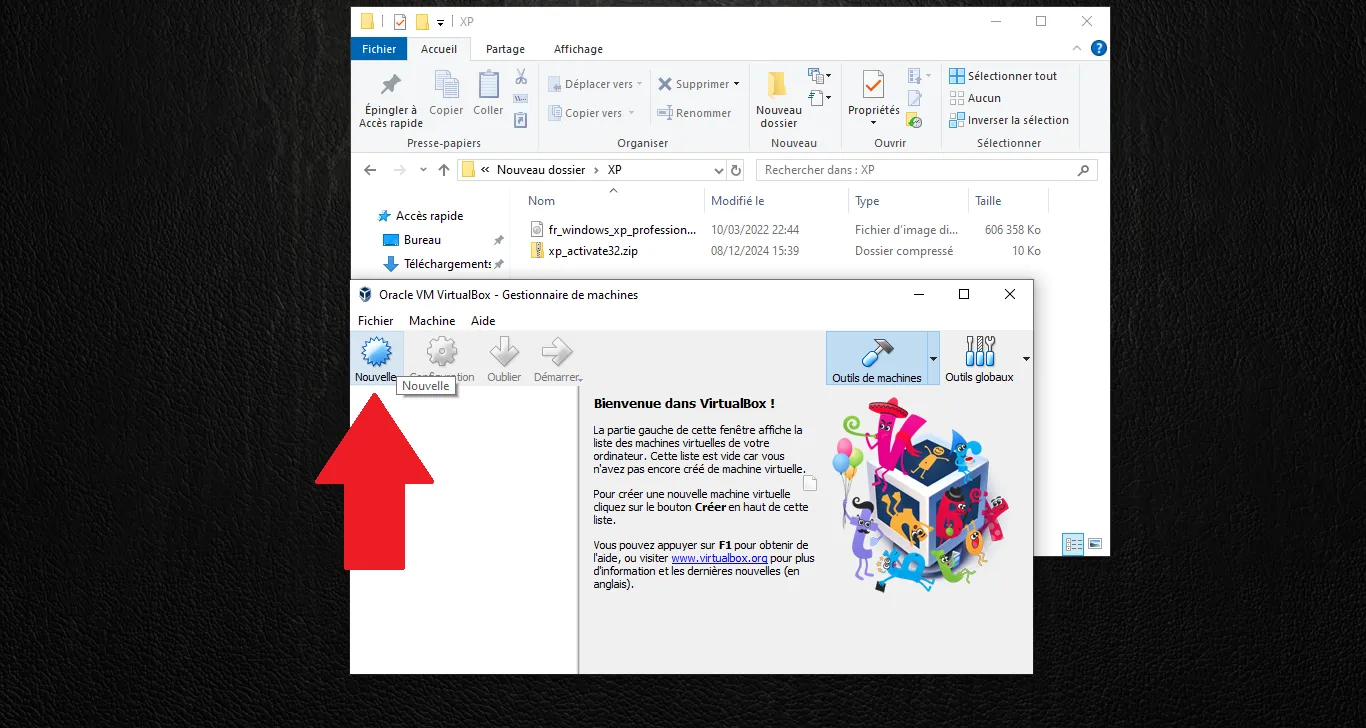Click the Oublier discard icon in VirtualBox
This screenshot has width=1366, height=728.
pos(504,352)
